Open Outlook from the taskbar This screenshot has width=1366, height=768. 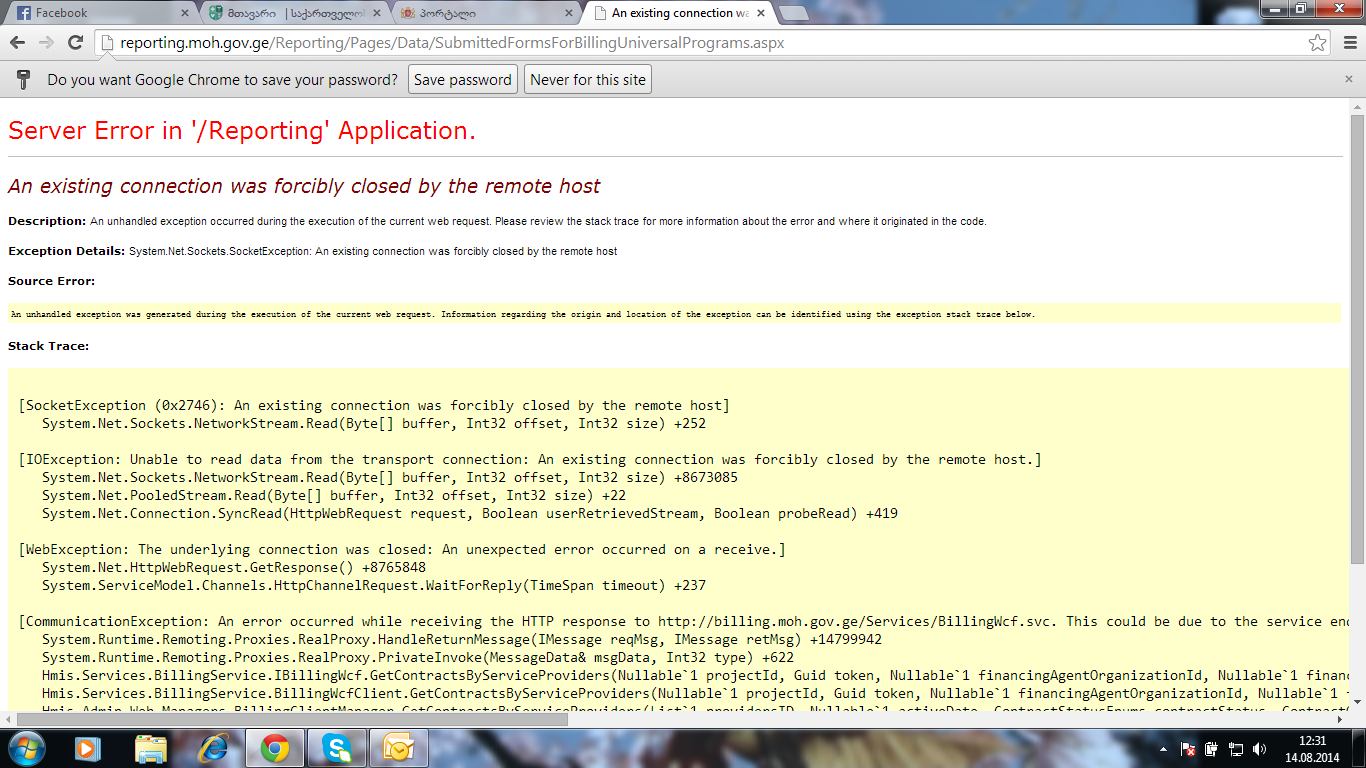click(x=398, y=748)
